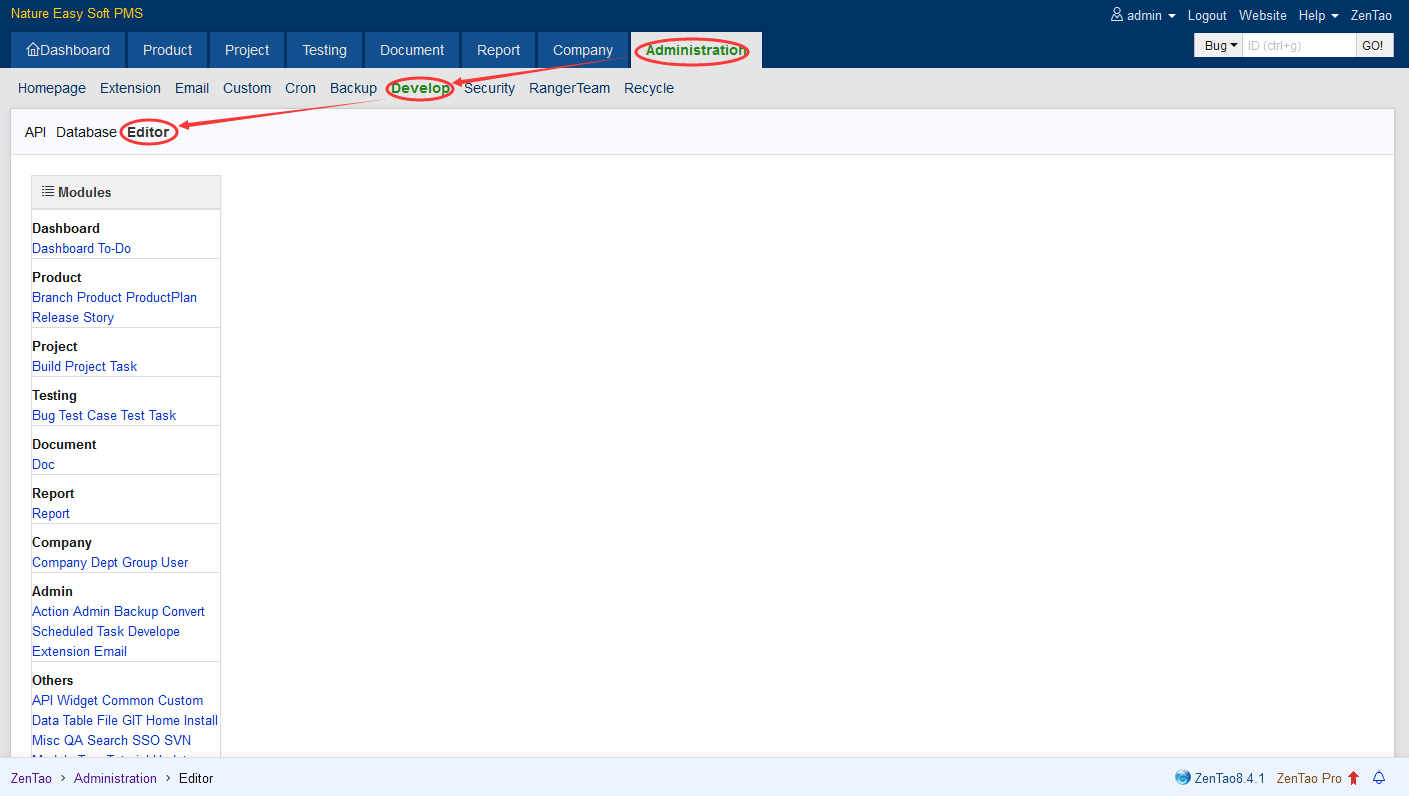Image resolution: width=1409 pixels, height=796 pixels.
Task: Open the Bug search type dropdown
Action: tap(1219, 45)
